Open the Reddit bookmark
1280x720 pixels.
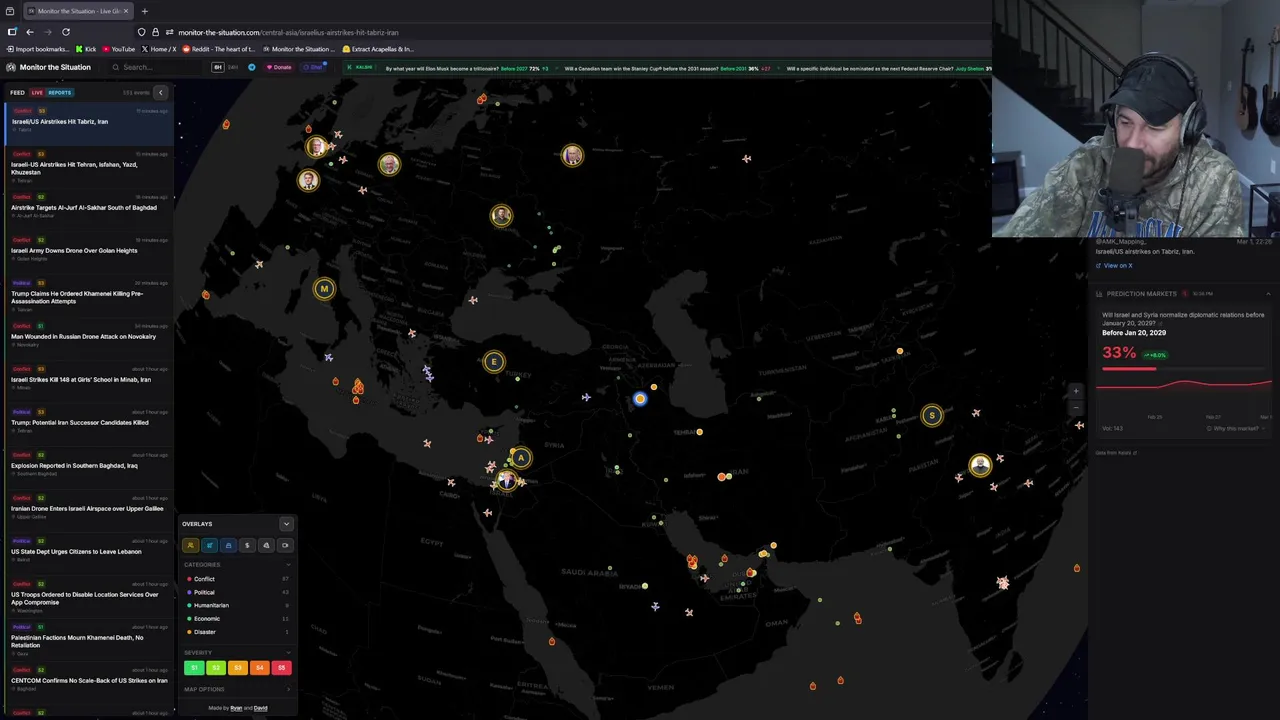218,49
